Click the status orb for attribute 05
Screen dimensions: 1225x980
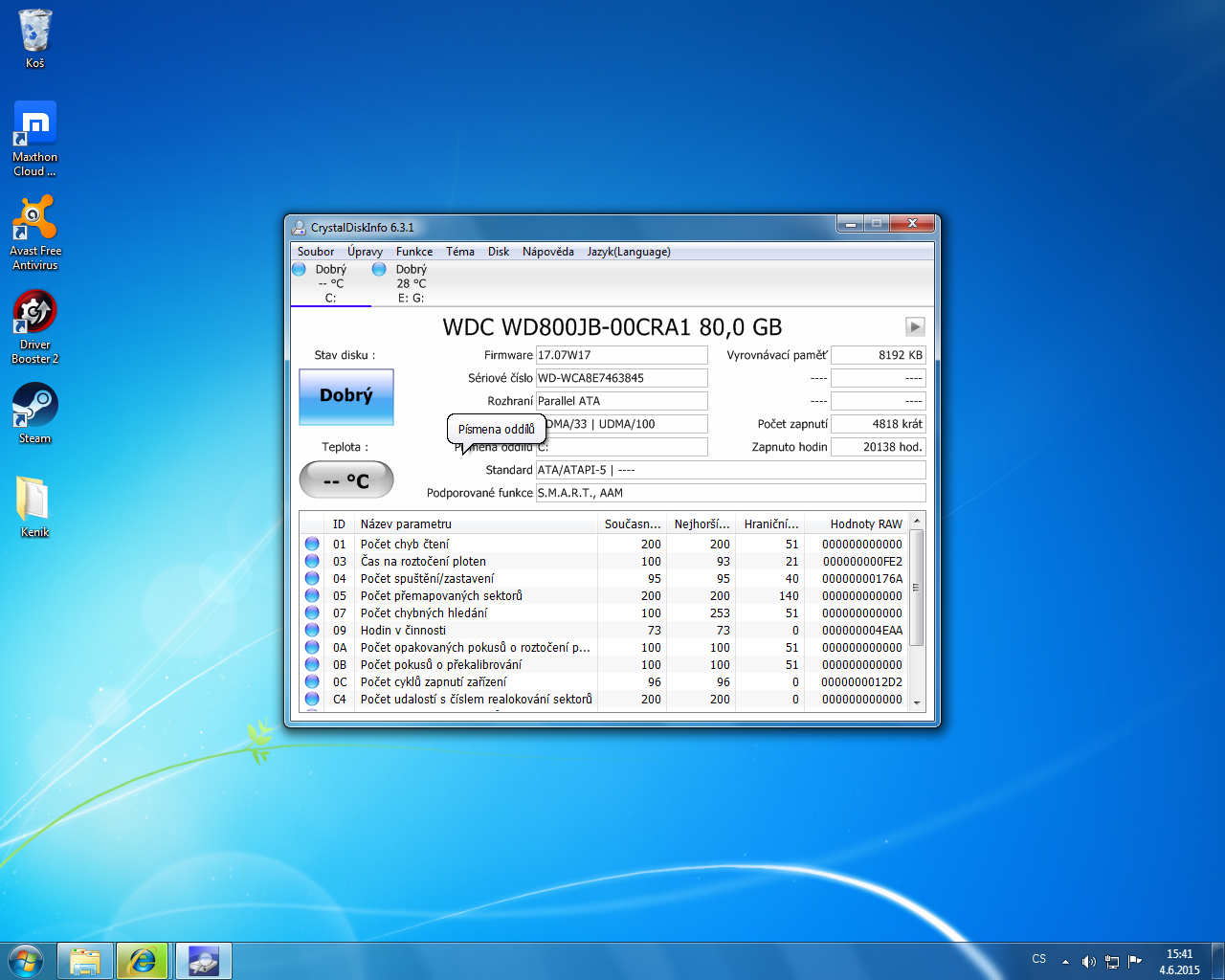pos(312,595)
